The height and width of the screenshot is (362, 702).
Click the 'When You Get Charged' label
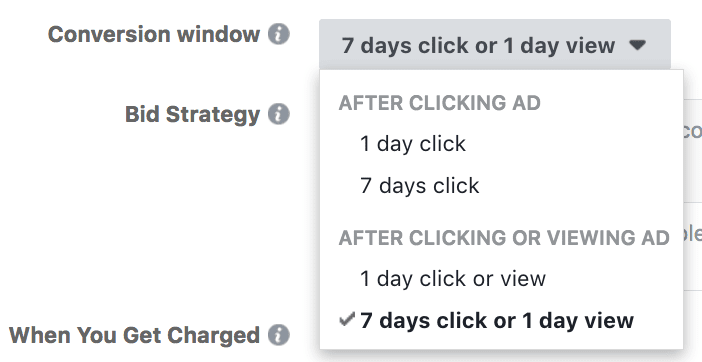(x=134, y=335)
